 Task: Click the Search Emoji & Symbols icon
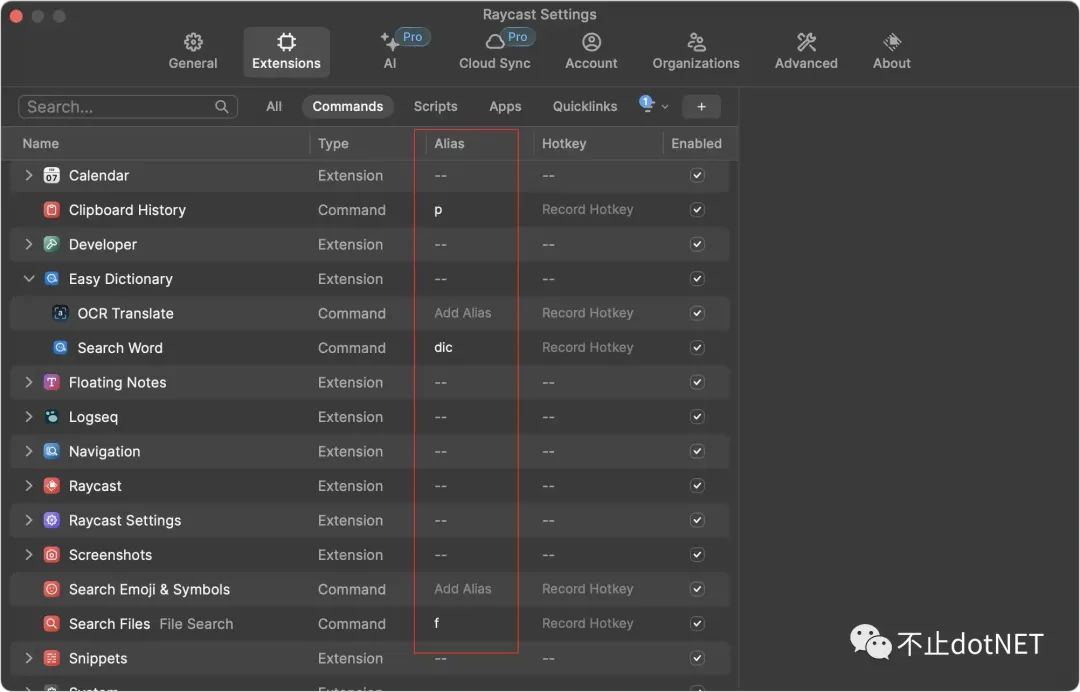tap(52, 589)
